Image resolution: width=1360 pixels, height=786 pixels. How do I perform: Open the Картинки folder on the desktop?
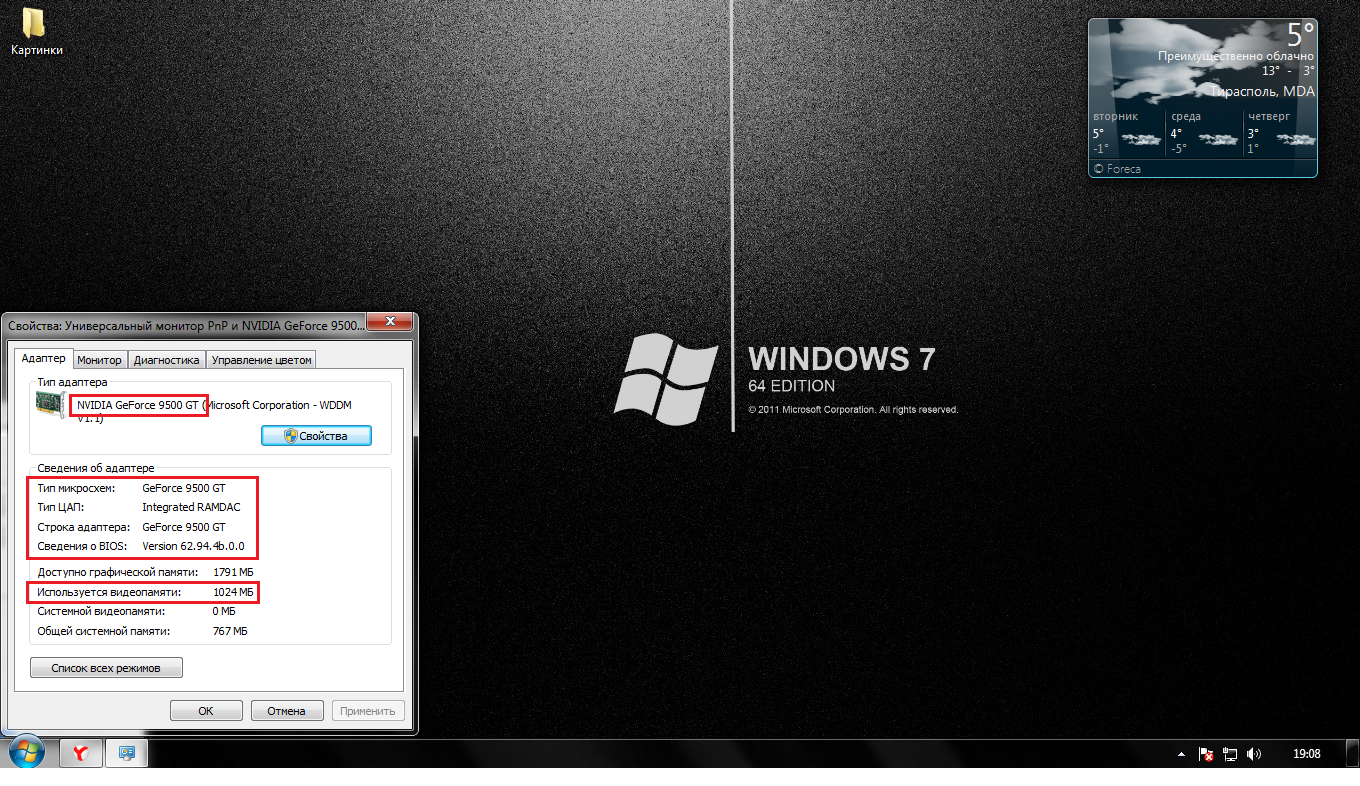[36, 31]
